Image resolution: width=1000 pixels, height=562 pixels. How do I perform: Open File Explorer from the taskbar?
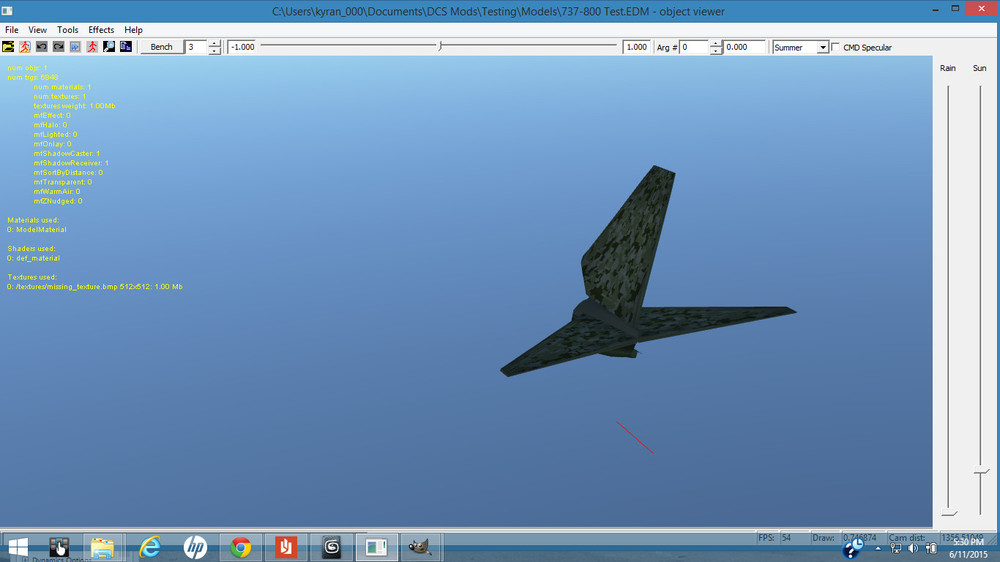point(102,547)
